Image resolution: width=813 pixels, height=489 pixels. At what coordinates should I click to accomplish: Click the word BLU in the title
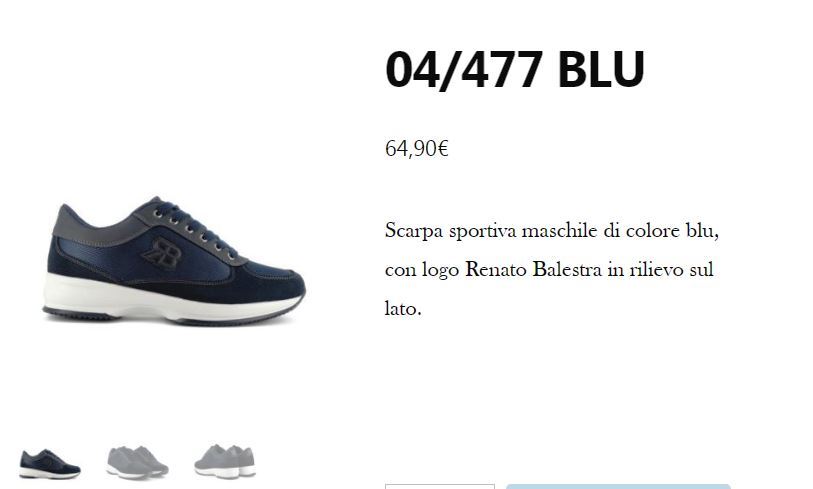[x=601, y=69]
